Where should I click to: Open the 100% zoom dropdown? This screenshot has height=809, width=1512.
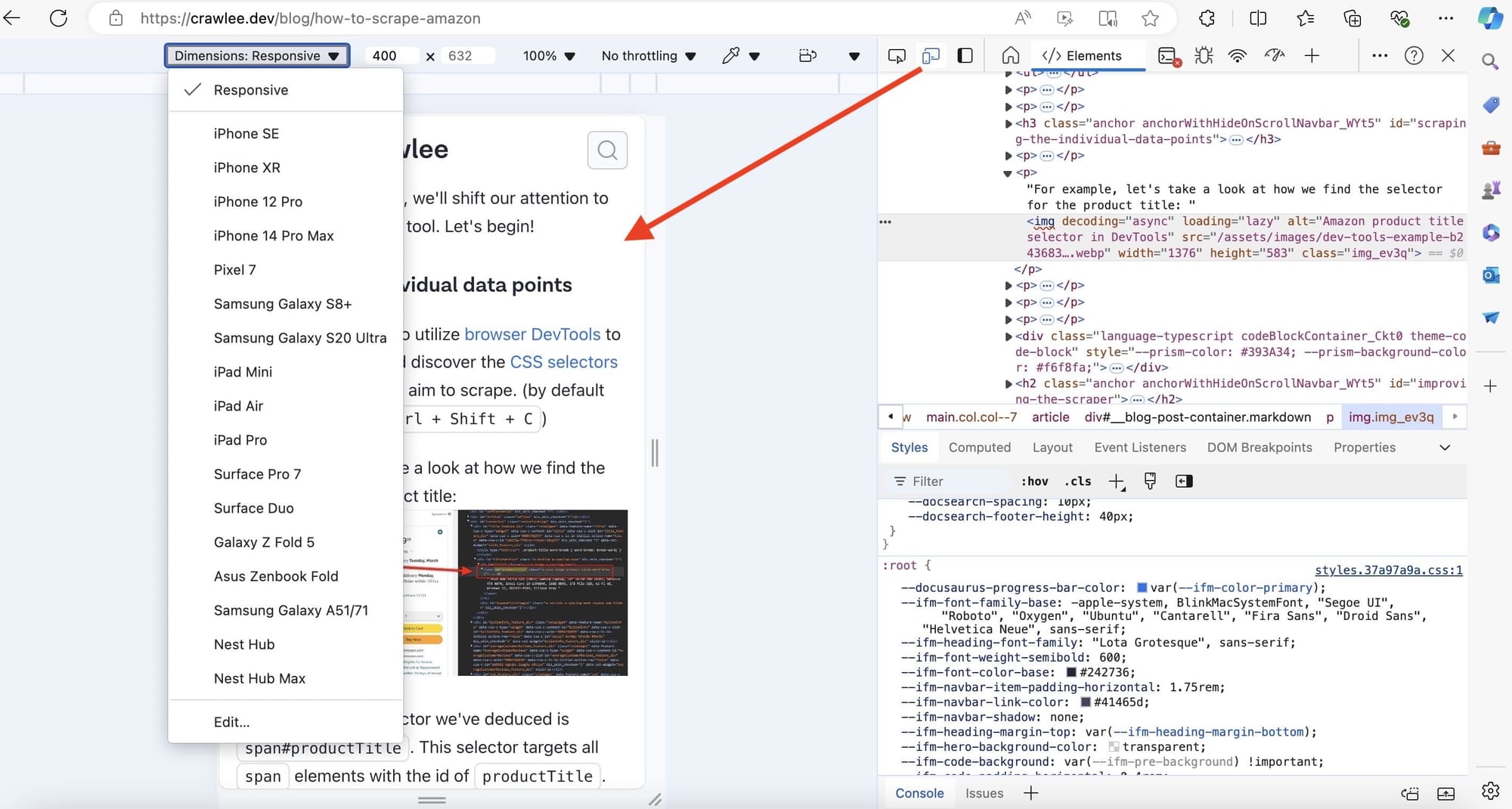549,55
